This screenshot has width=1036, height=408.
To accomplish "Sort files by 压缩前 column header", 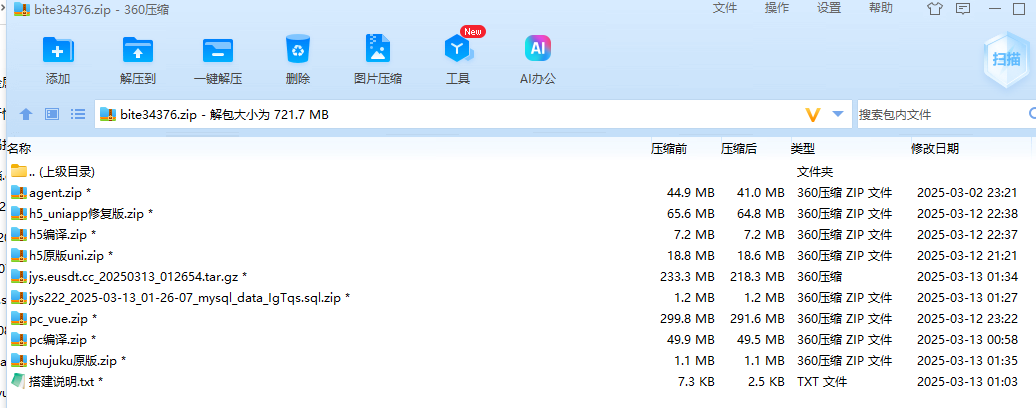I will [x=669, y=149].
